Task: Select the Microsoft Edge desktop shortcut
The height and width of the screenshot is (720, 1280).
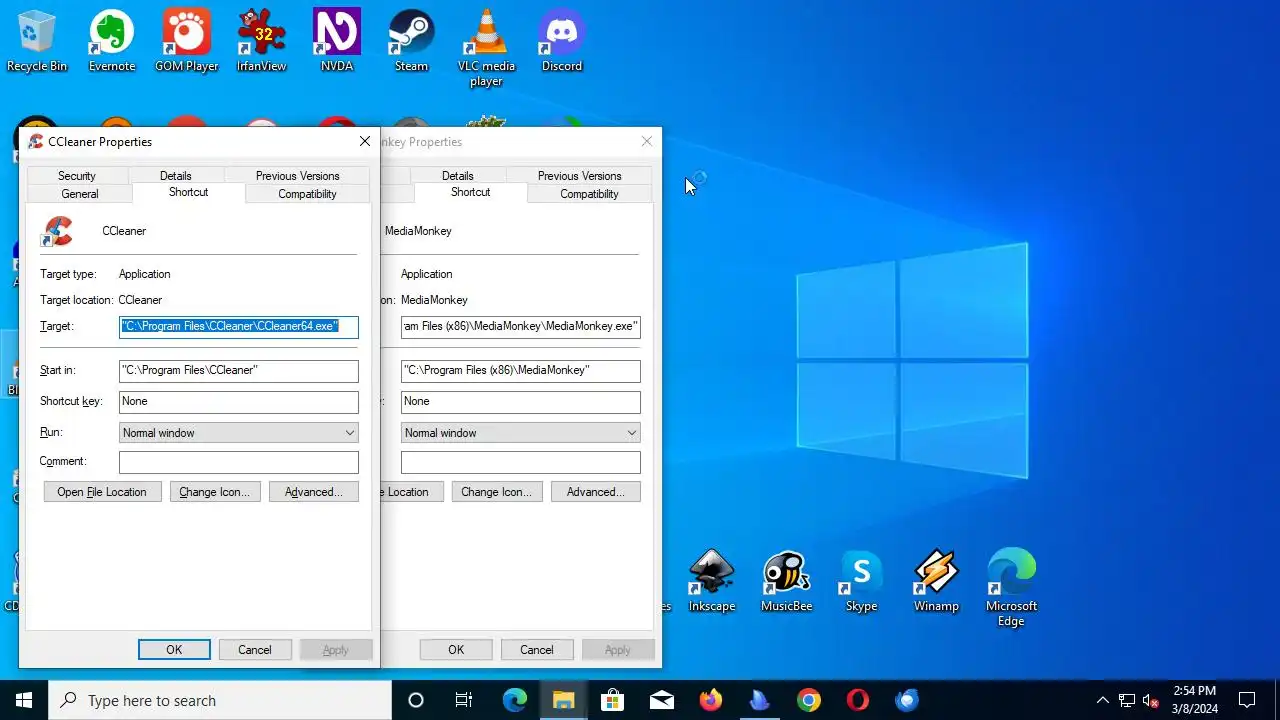Action: tap(1011, 588)
